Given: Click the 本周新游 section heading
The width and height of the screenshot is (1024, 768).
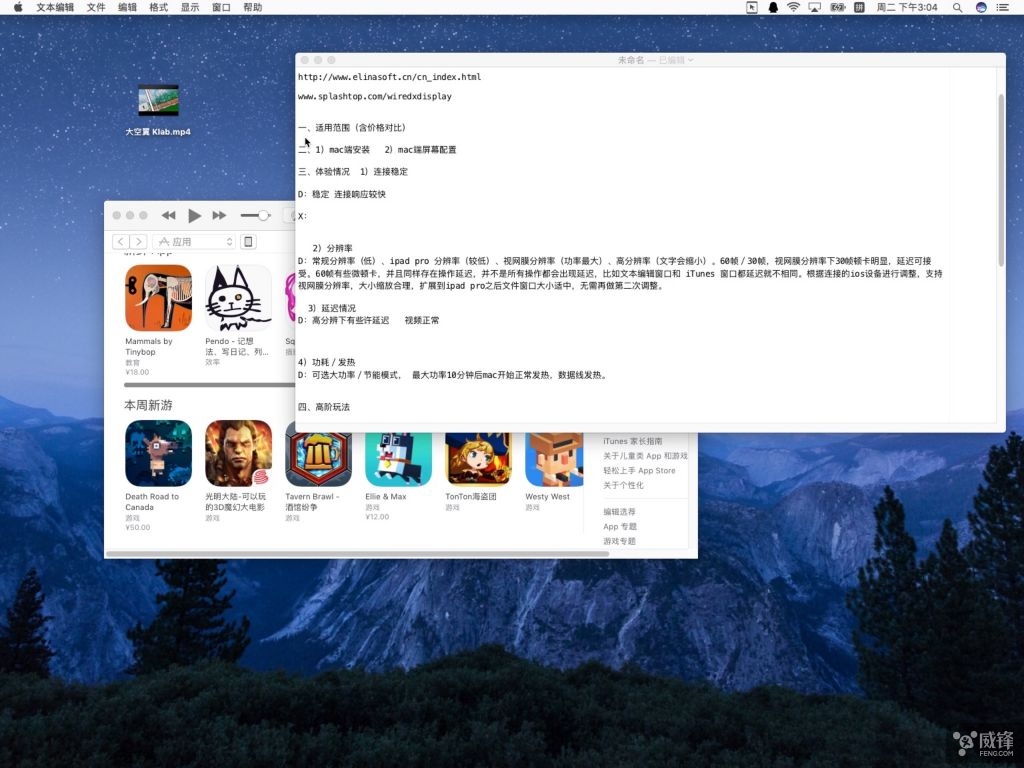Looking at the screenshot, I should click(148, 406).
